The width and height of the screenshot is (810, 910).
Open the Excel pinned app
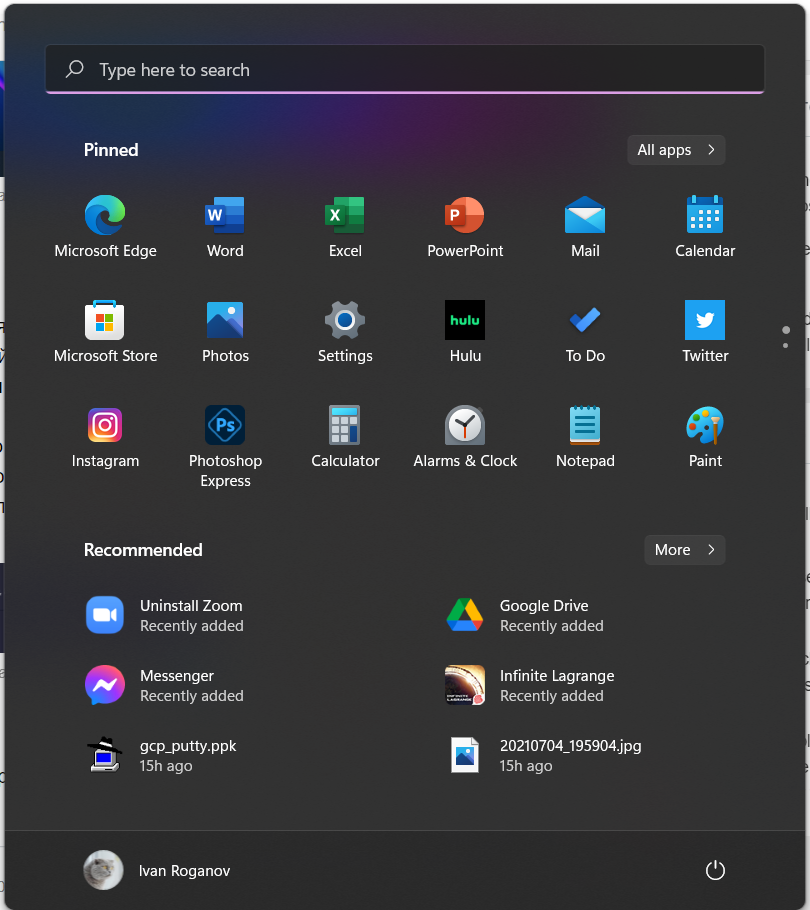tap(345, 228)
